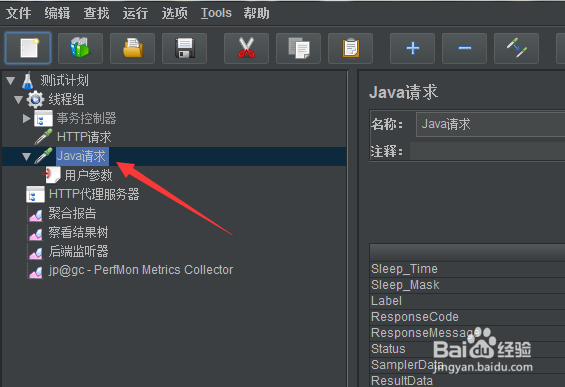The width and height of the screenshot is (565, 387).
Task: Open the 运行 menu
Action: pos(135,13)
